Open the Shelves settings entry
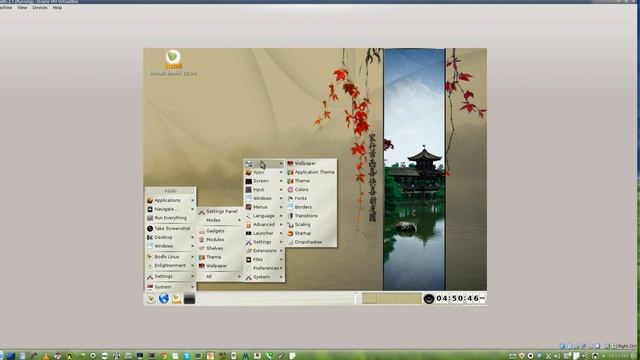This screenshot has width=640, height=360. point(220,248)
